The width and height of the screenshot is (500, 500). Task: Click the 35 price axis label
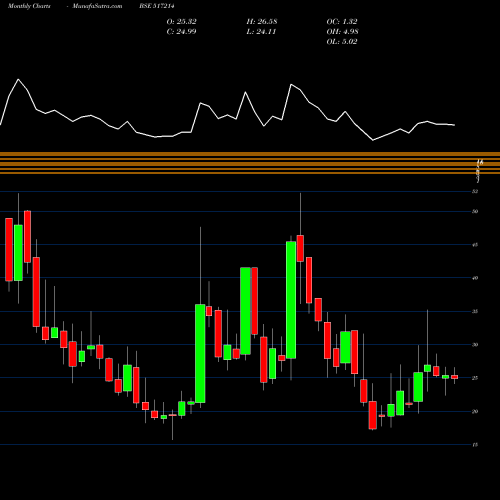(x=475, y=311)
